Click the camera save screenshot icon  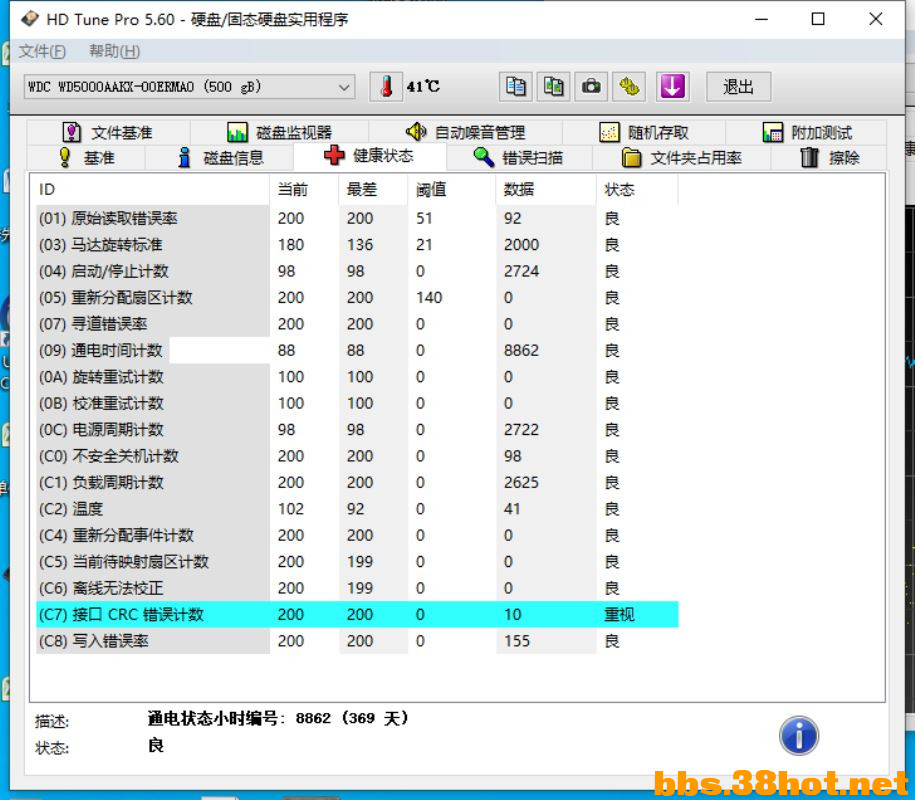pyautogui.click(x=591, y=87)
